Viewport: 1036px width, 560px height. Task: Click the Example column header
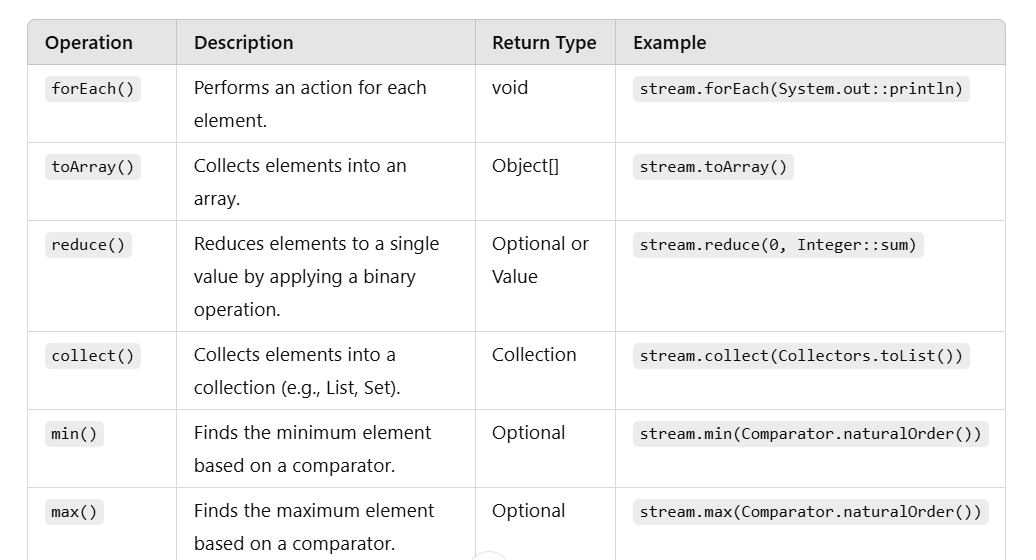669,43
